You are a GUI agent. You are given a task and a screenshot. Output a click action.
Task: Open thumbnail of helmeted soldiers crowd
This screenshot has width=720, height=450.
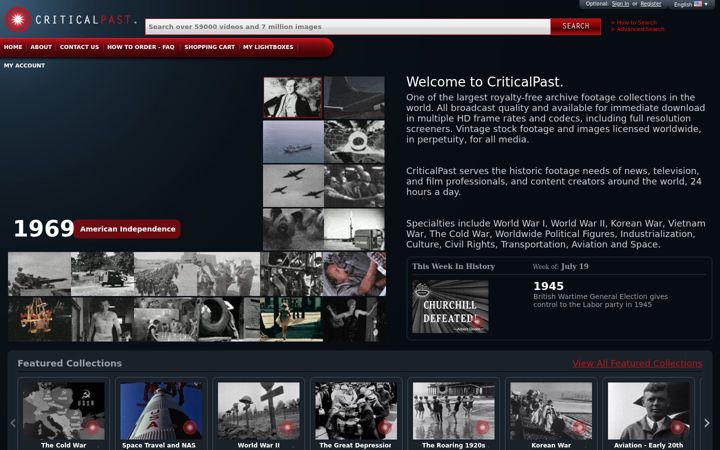[354, 186]
